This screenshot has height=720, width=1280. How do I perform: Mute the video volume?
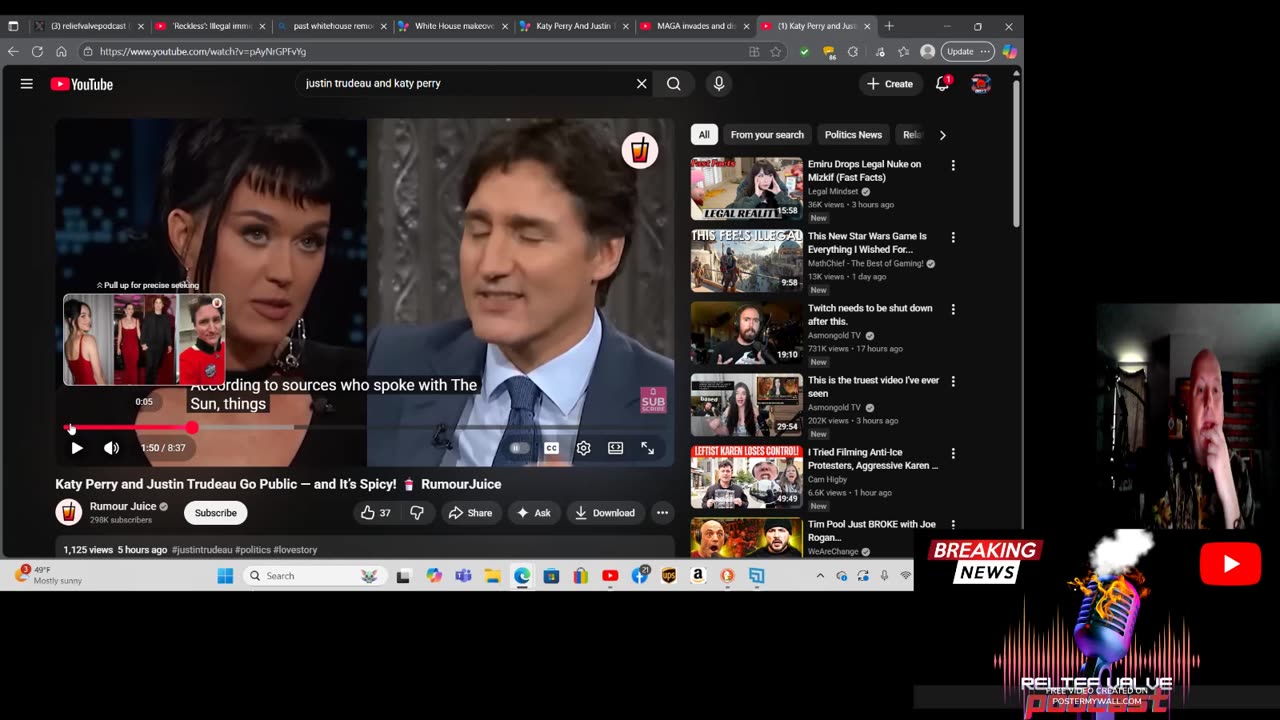(111, 448)
